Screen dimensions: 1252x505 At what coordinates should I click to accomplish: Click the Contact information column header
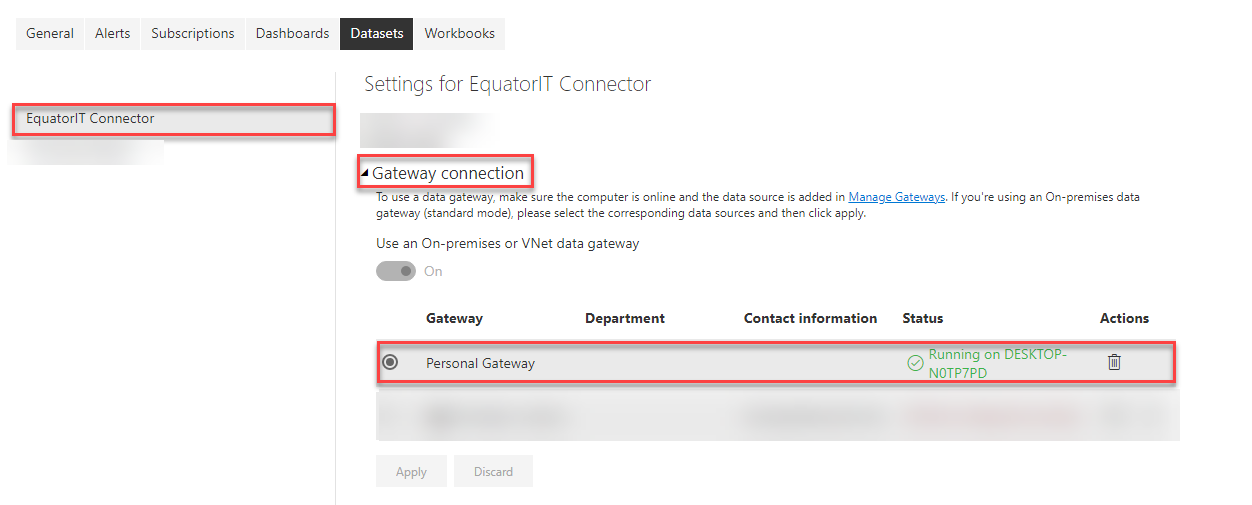(x=810, y=318)
